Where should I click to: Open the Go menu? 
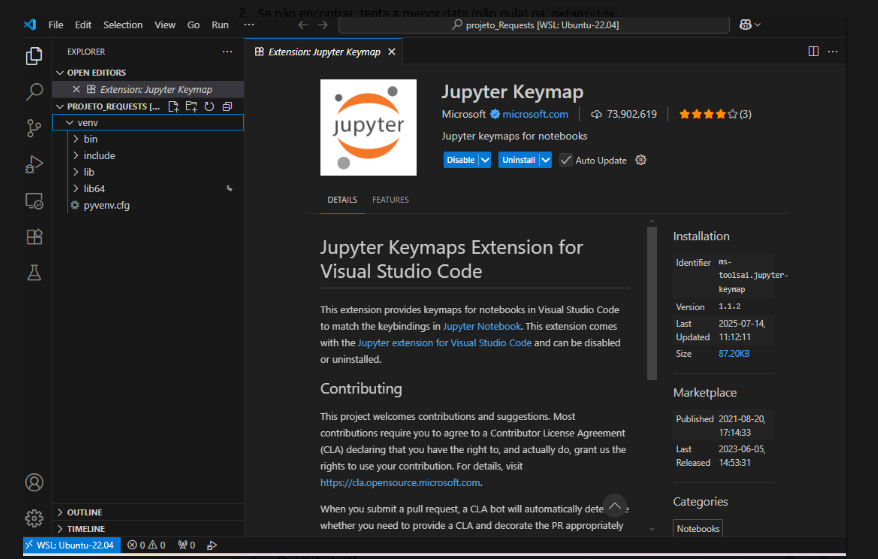[193, 25]
